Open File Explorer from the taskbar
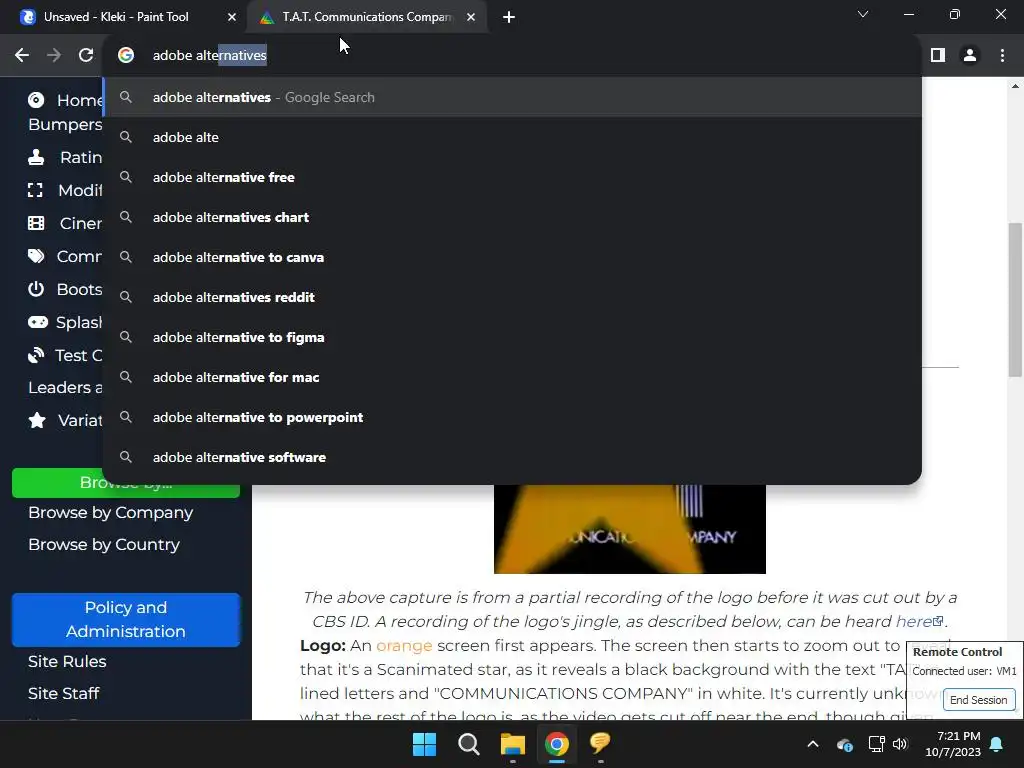1024x768 pixels. point(513,744)
